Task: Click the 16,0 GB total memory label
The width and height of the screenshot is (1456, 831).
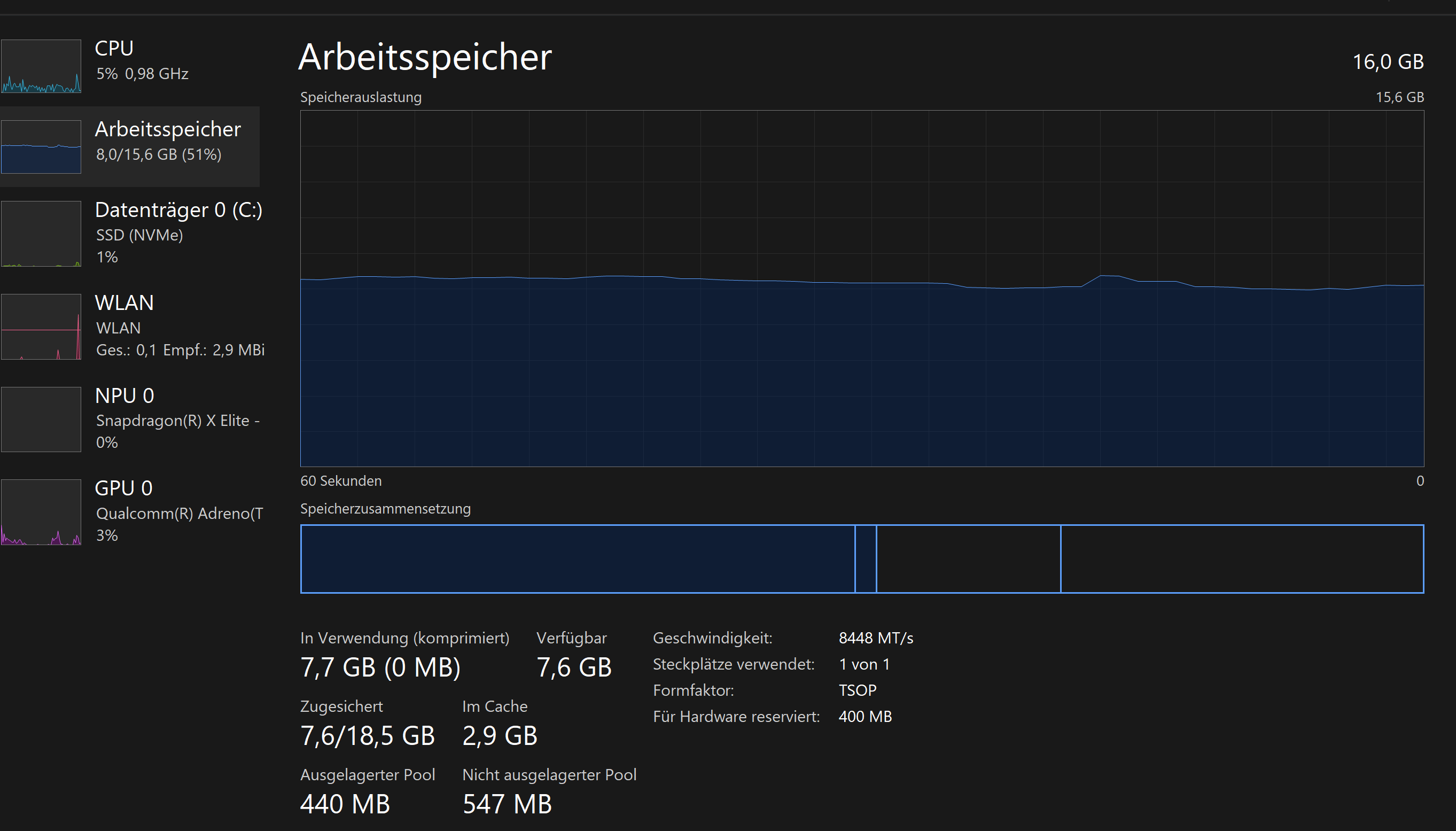Action: click(1388, 61)
